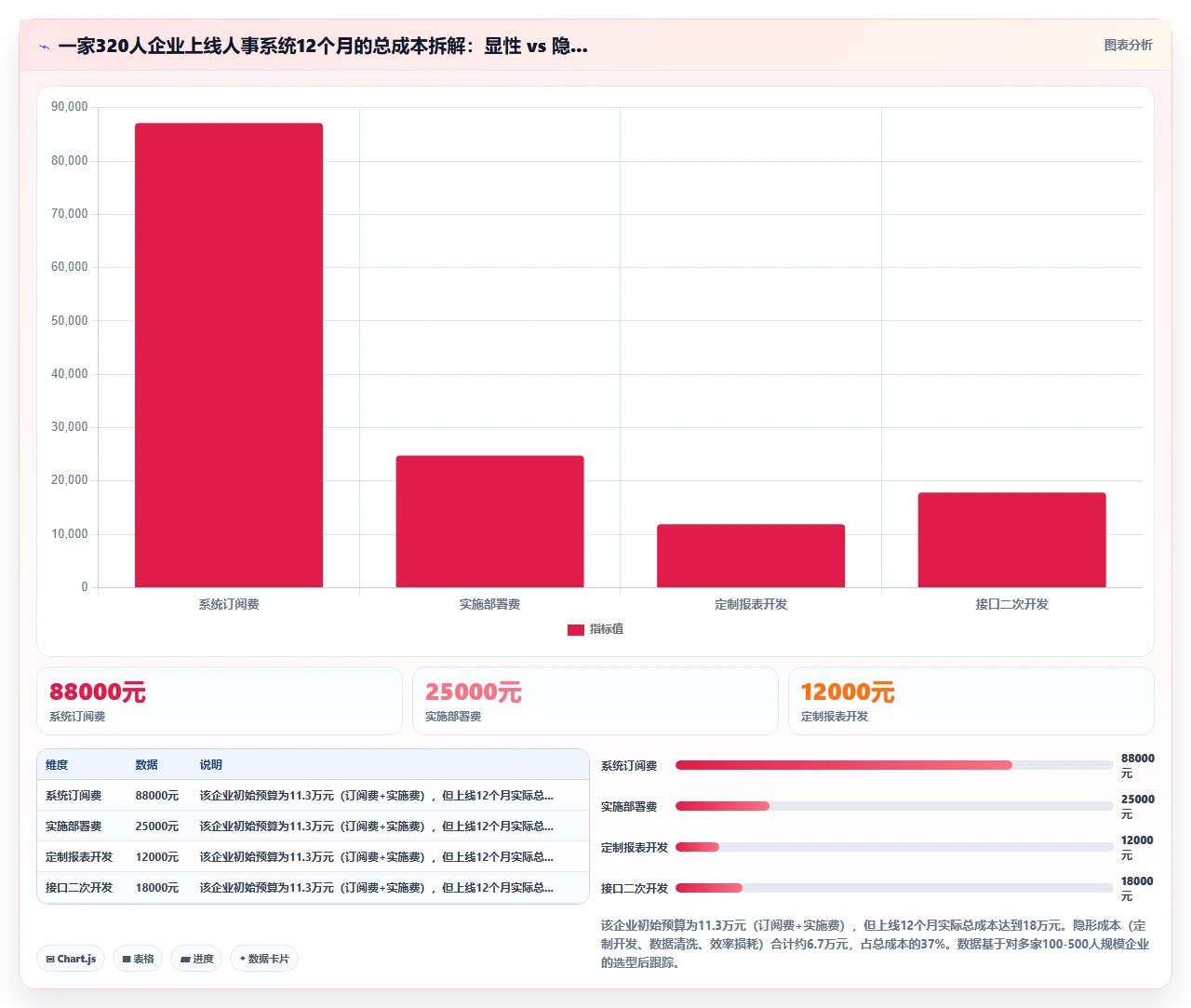Viewport: 1191px width, 1008px height.
Task: Click the 系统订阅费 row description cell
Action: pyautogui.click(x=377, y=796)
